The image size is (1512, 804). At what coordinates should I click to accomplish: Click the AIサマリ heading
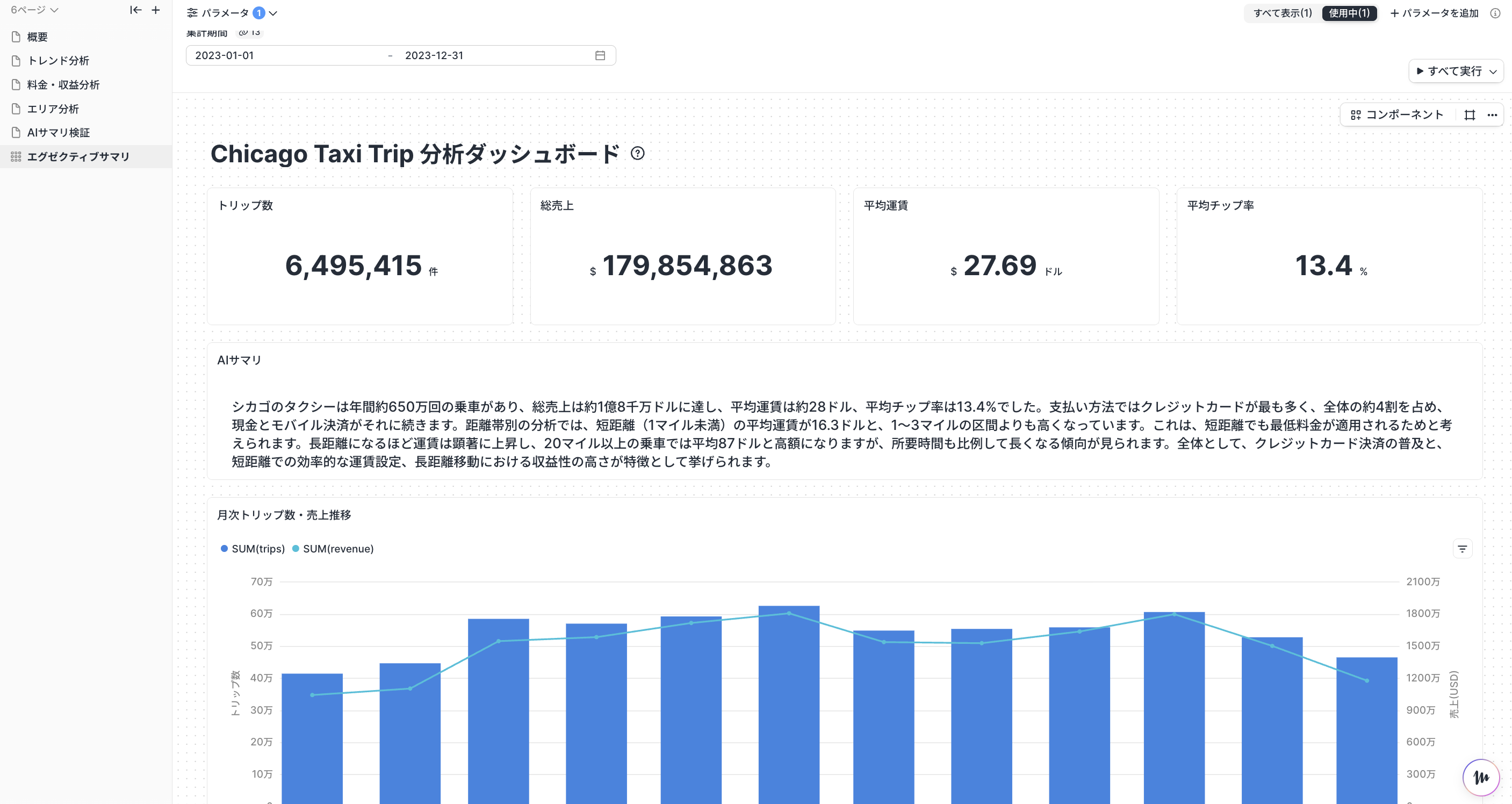(x=239, y=360)
